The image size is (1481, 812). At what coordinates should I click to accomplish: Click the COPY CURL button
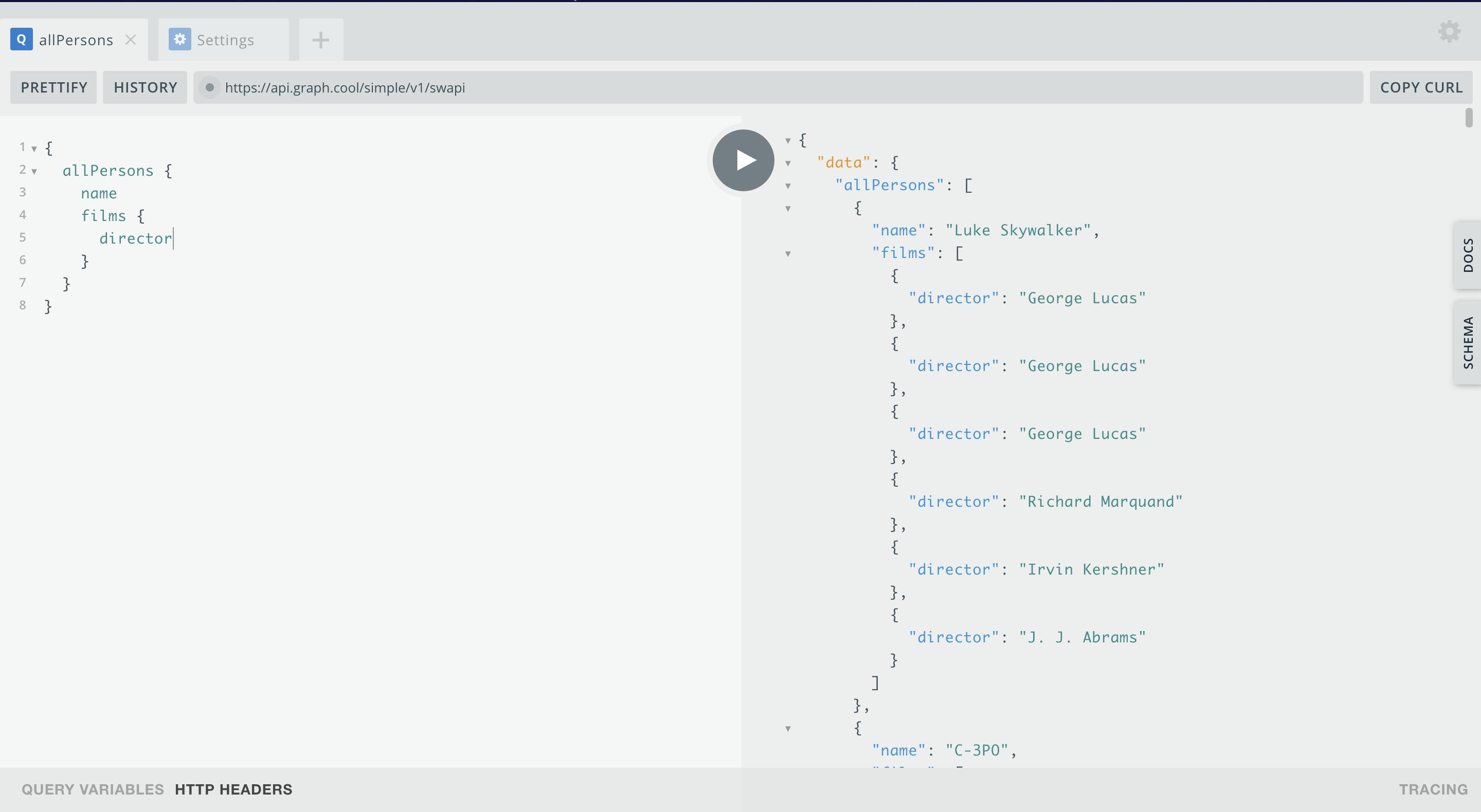pos(1421,87)
